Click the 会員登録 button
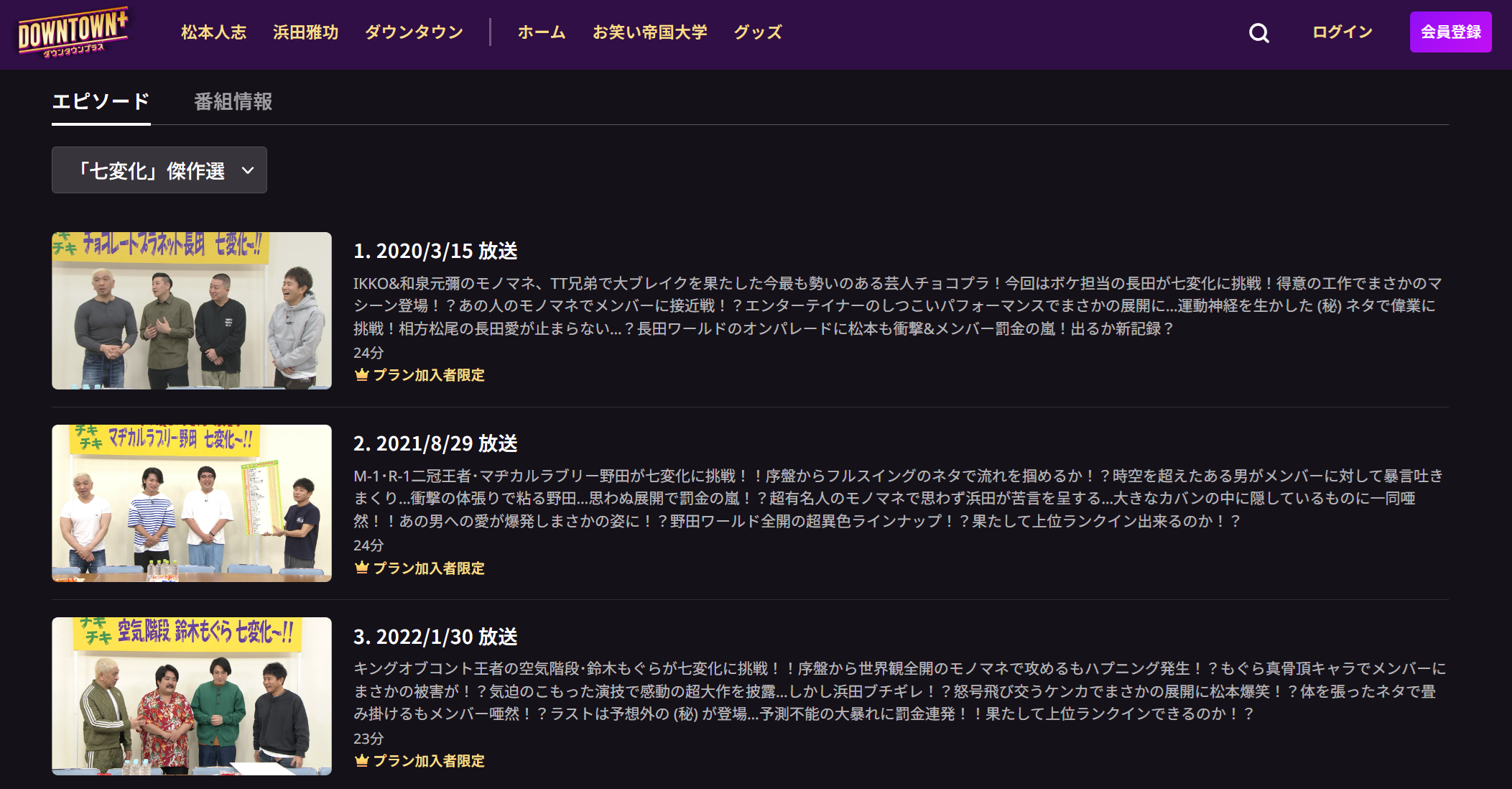The height and width of the screenshot is (789, 1512). (1450, 32)
